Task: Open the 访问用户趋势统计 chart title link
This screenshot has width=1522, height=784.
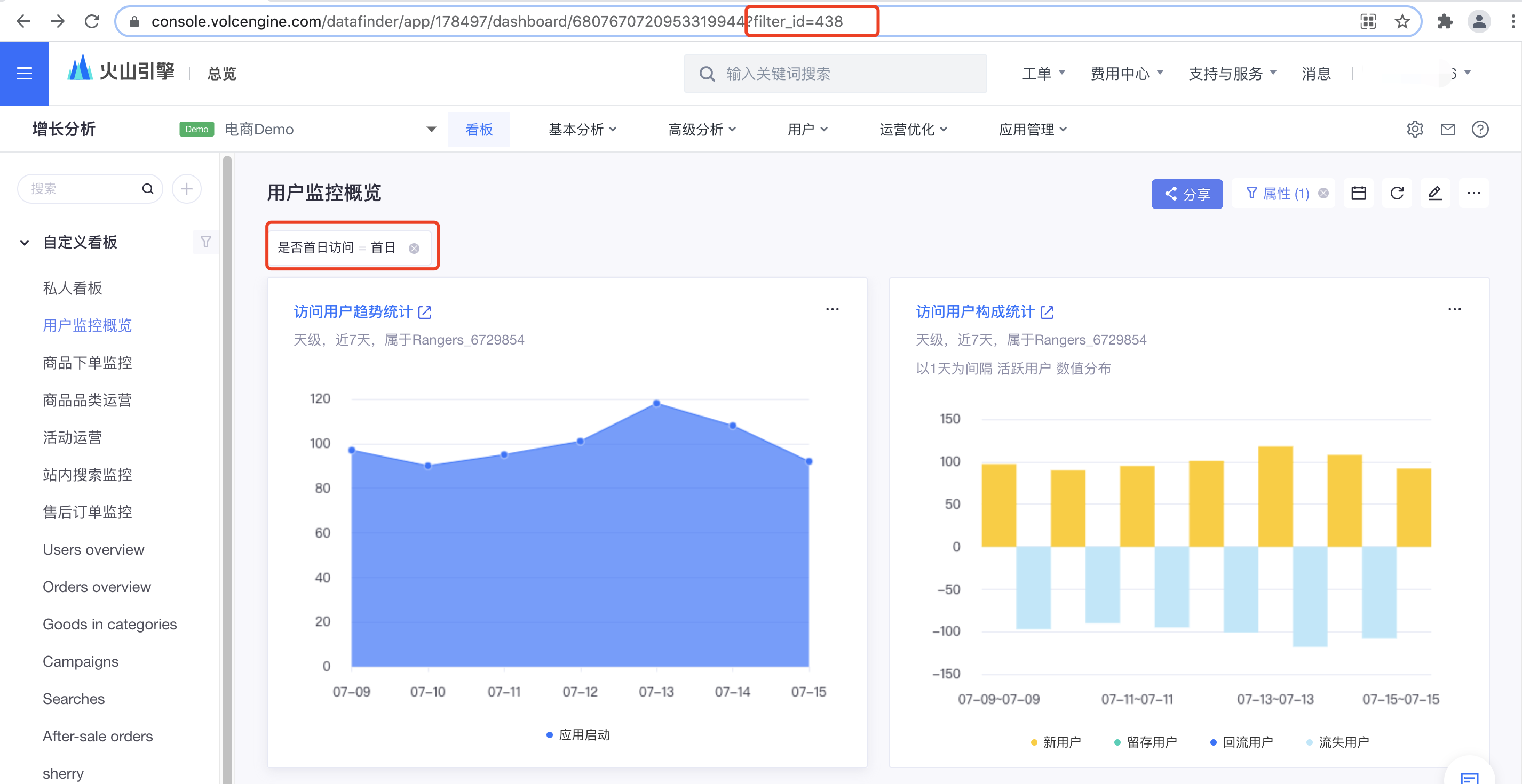Action: click(x=353, y=311)
